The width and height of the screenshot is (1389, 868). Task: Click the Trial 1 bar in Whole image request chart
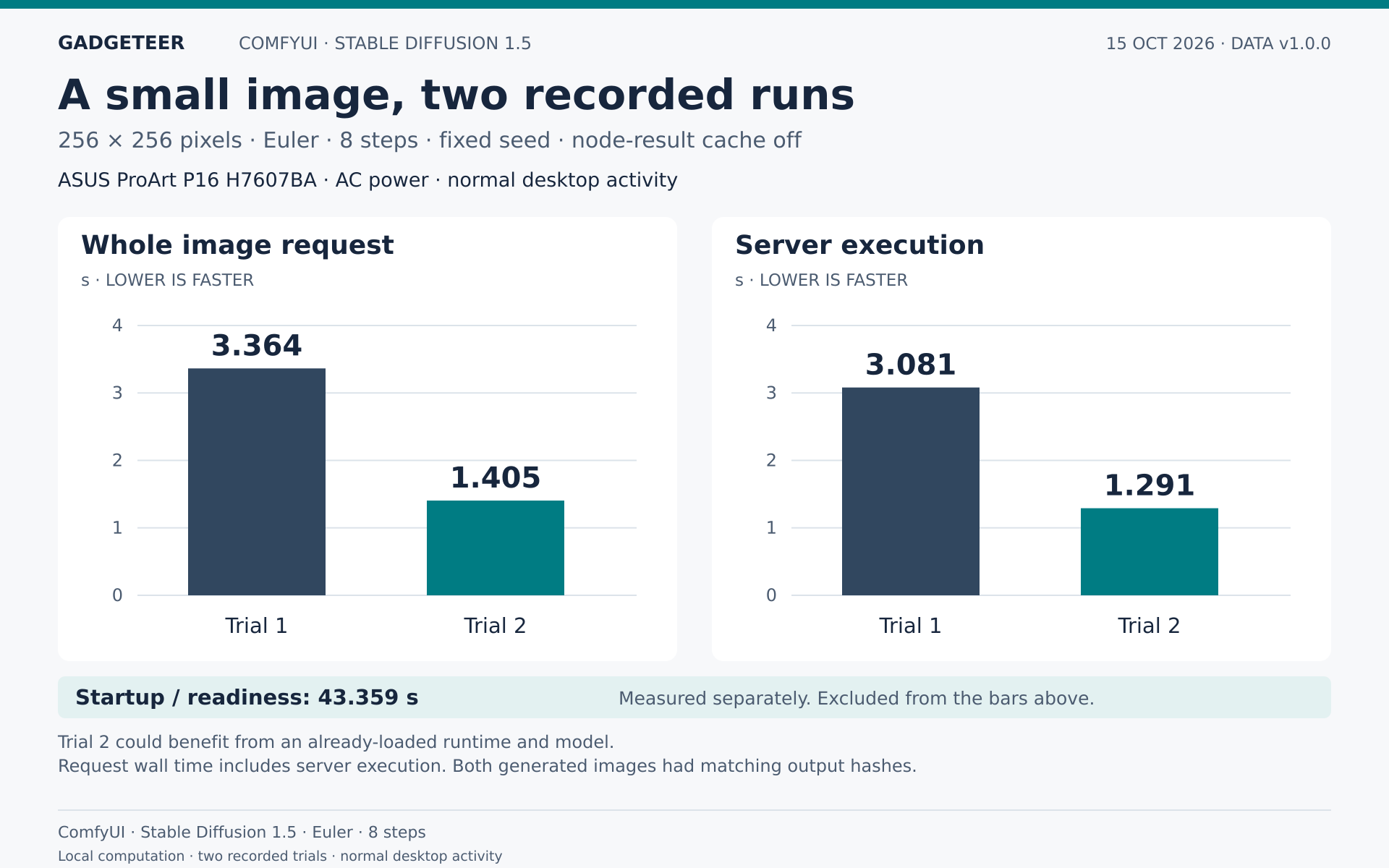[x=257, y=482]
